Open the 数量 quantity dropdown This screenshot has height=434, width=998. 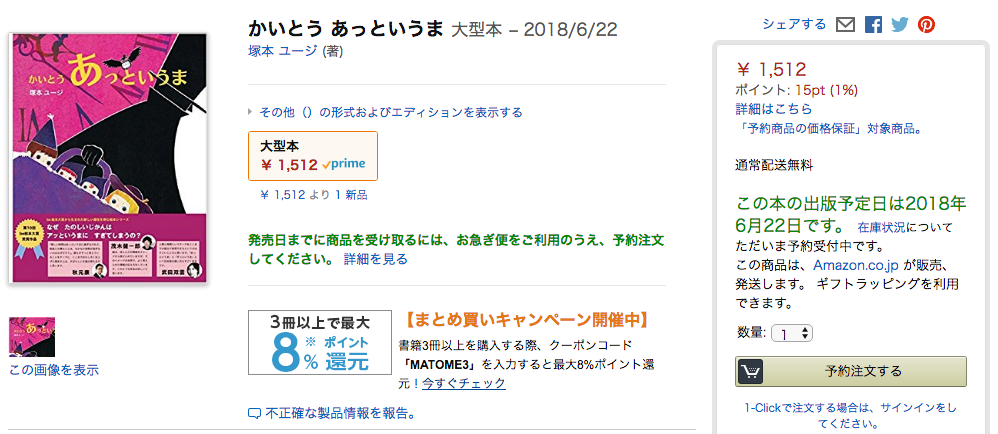coord(792,333)
